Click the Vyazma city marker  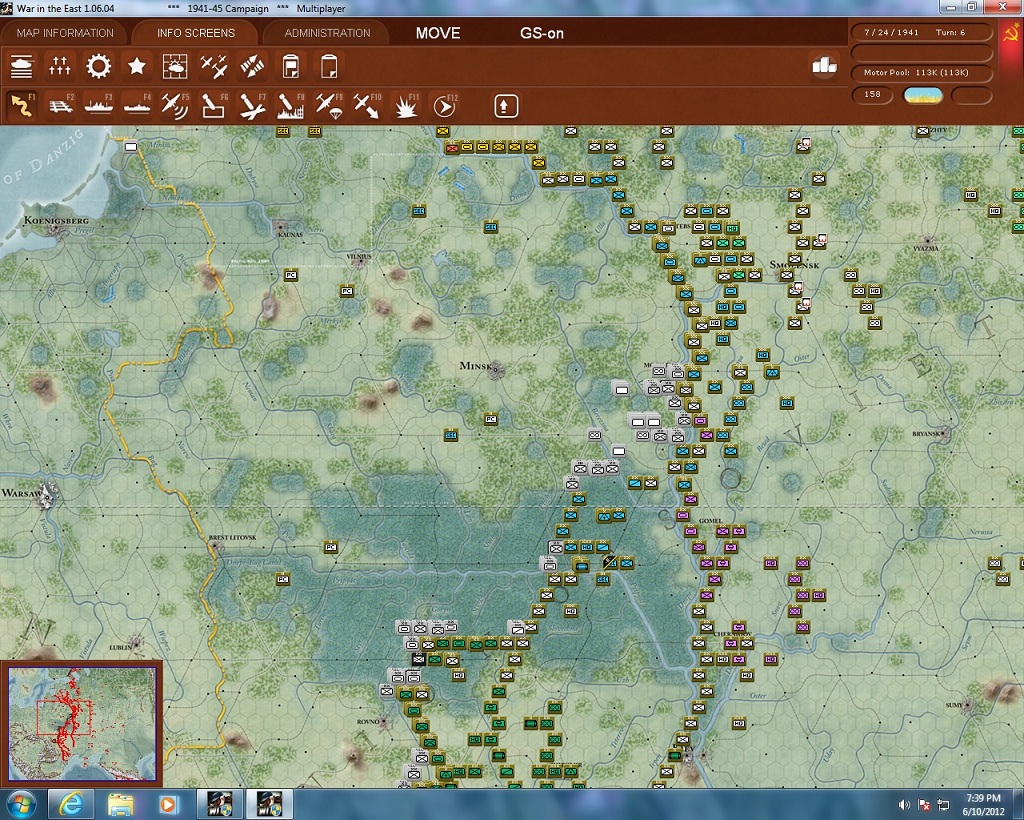[x=926, y=240]
